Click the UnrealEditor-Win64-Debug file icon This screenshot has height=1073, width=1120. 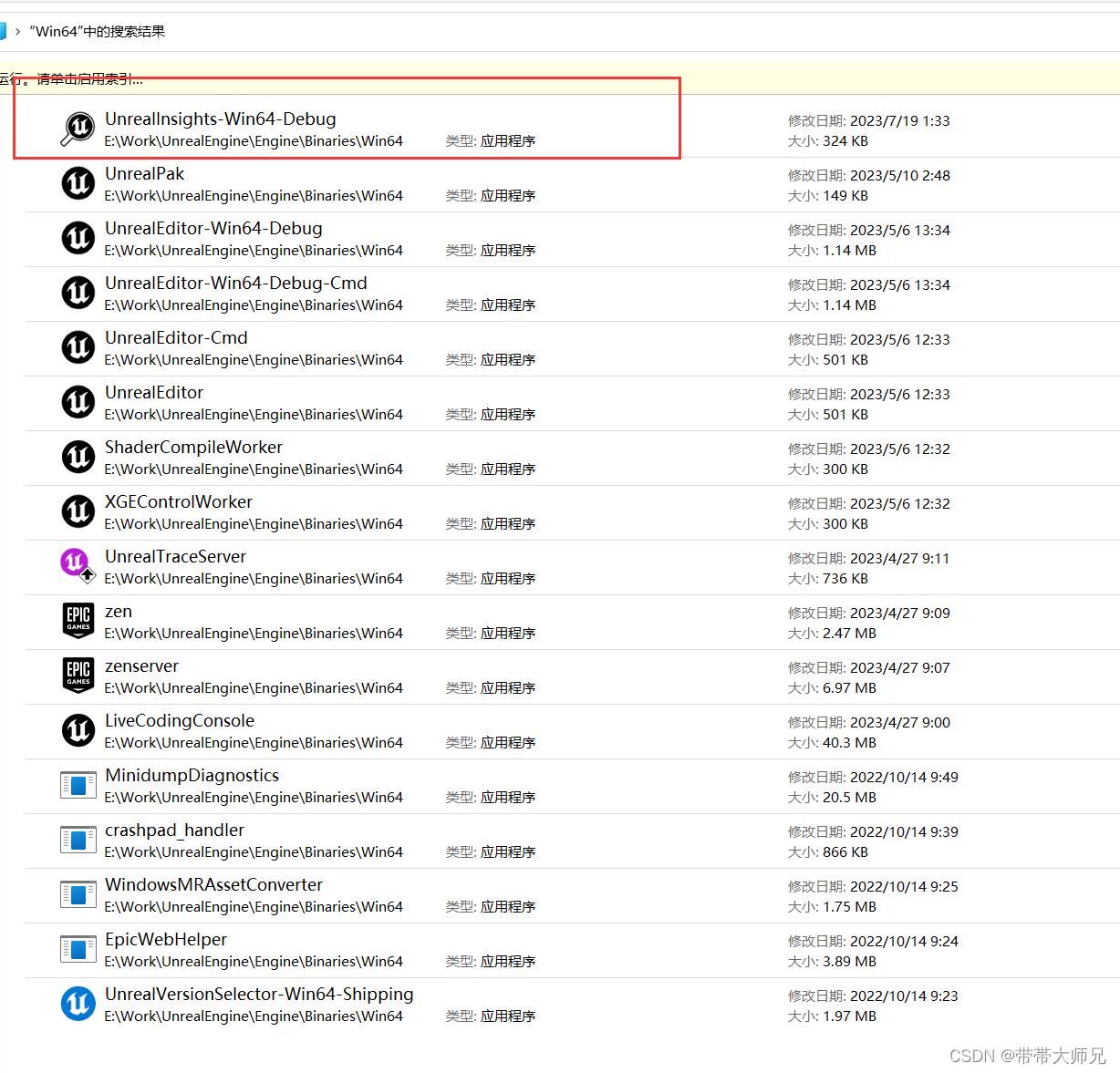[x=78, y=238]
